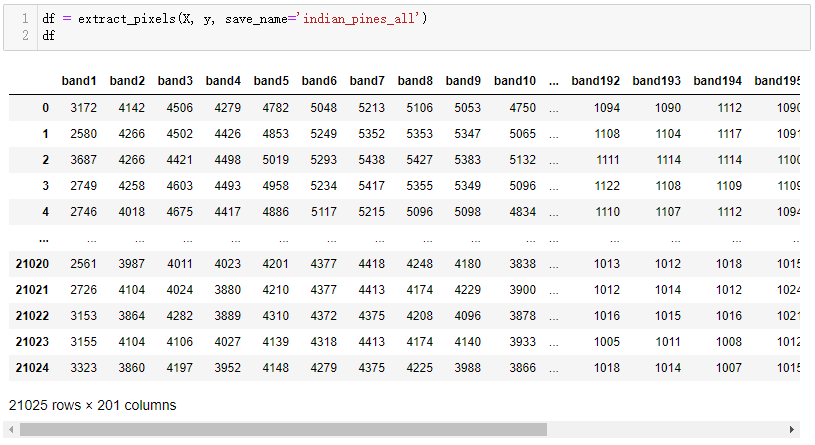Click value 4139 in row 21023
815x445 pixels.
coord(275,342)
